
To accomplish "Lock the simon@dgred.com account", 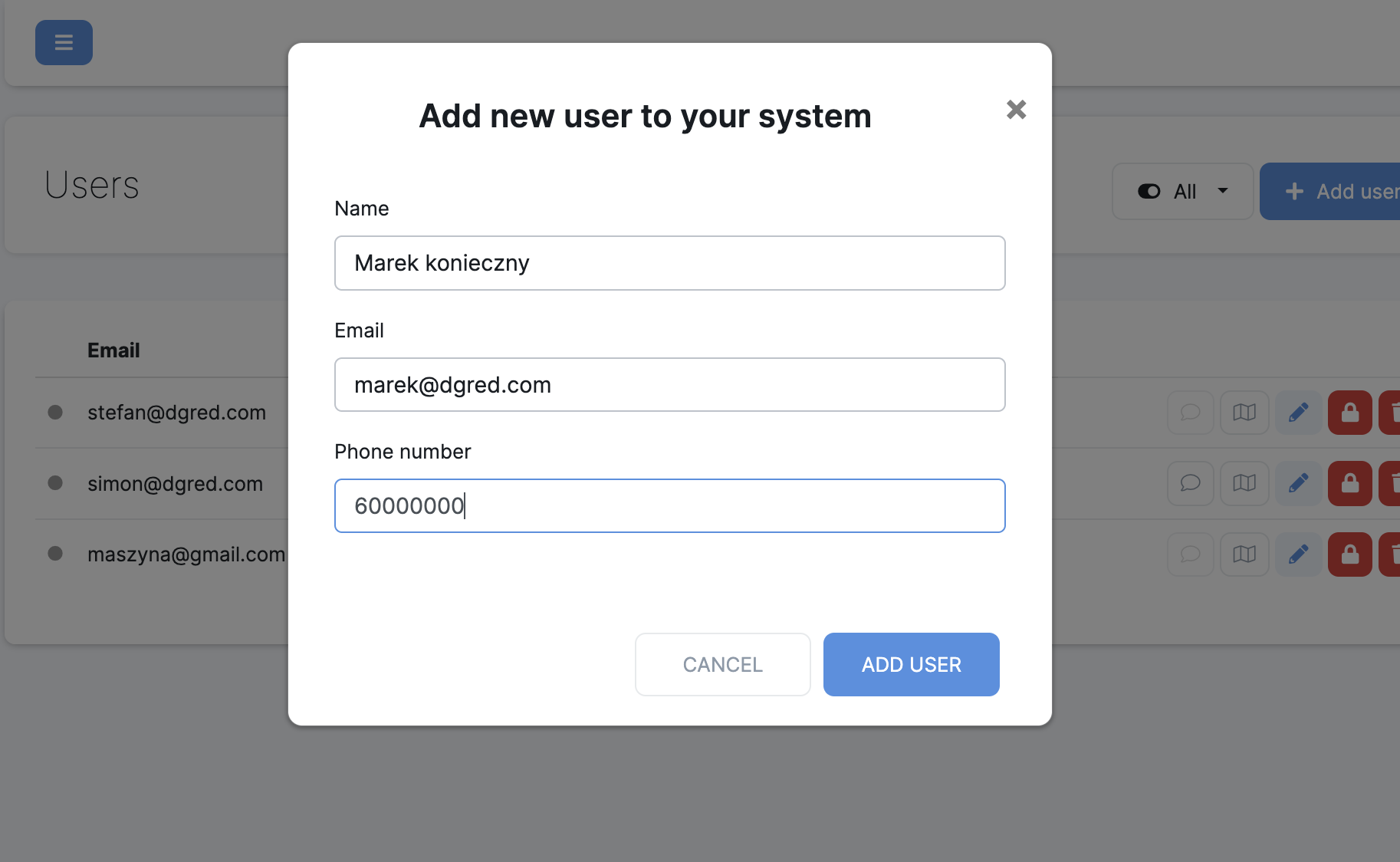I will pos(1349,483).
